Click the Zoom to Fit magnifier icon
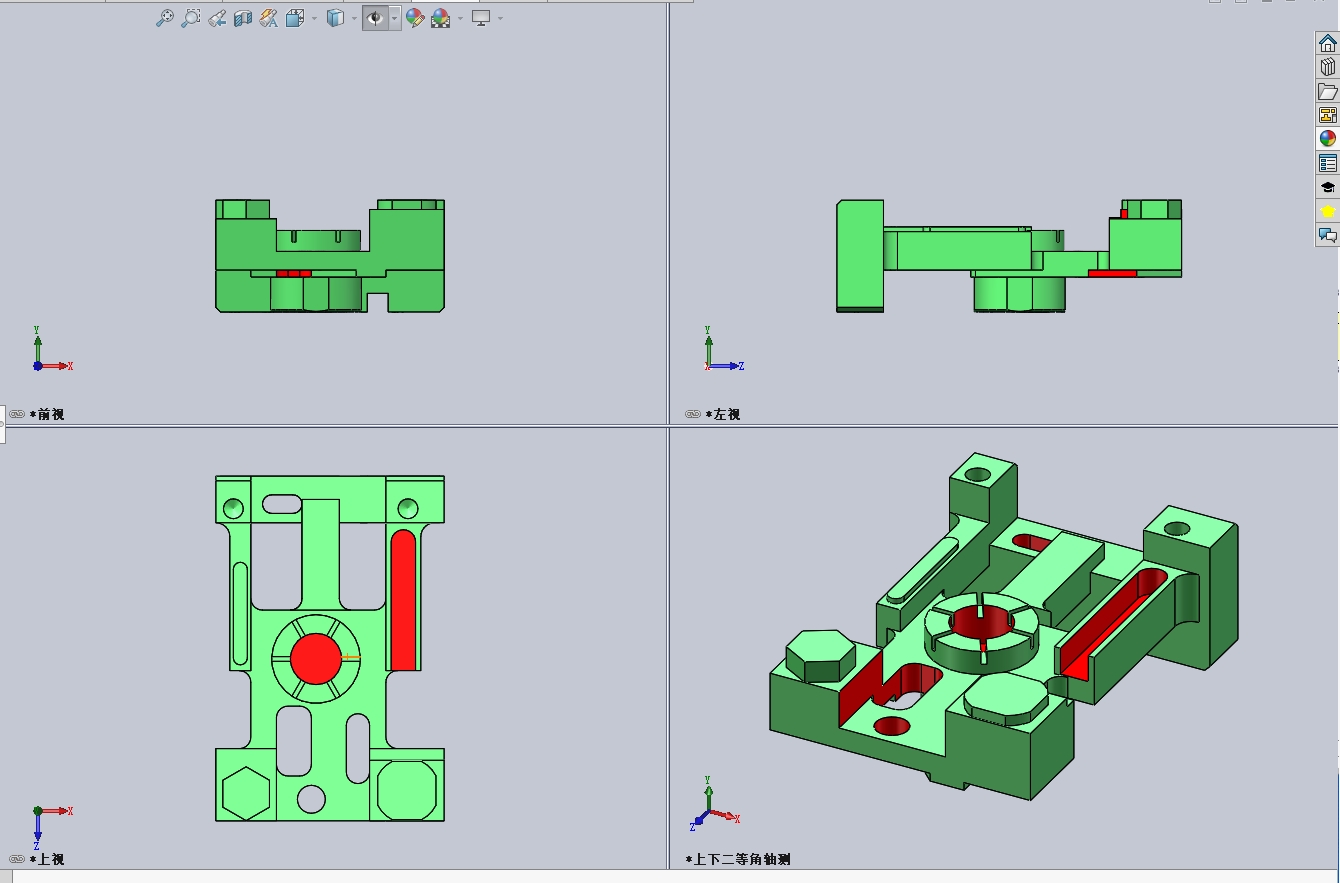The width and height of the screenshot is (1340, 883). click(165, 18)
